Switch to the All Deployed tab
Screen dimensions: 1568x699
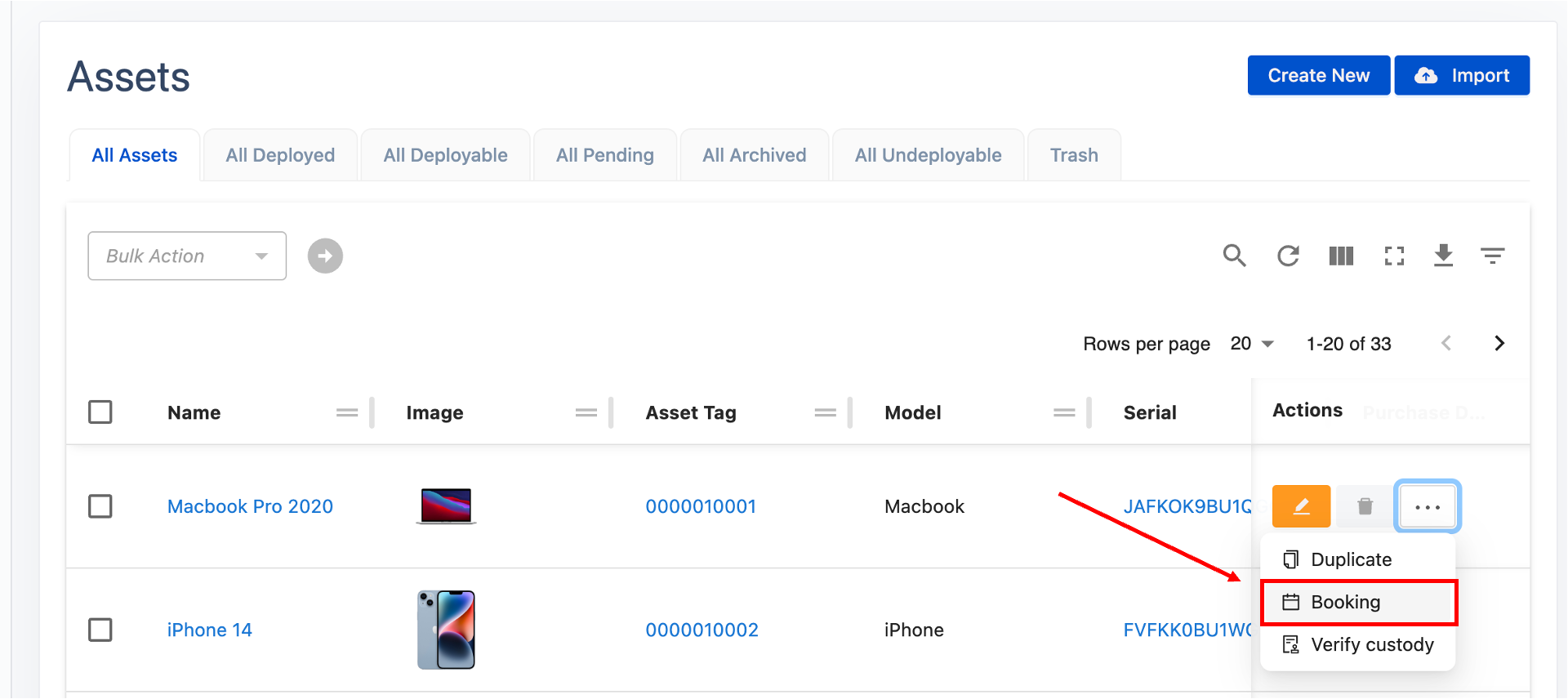[x=280, y=155]
